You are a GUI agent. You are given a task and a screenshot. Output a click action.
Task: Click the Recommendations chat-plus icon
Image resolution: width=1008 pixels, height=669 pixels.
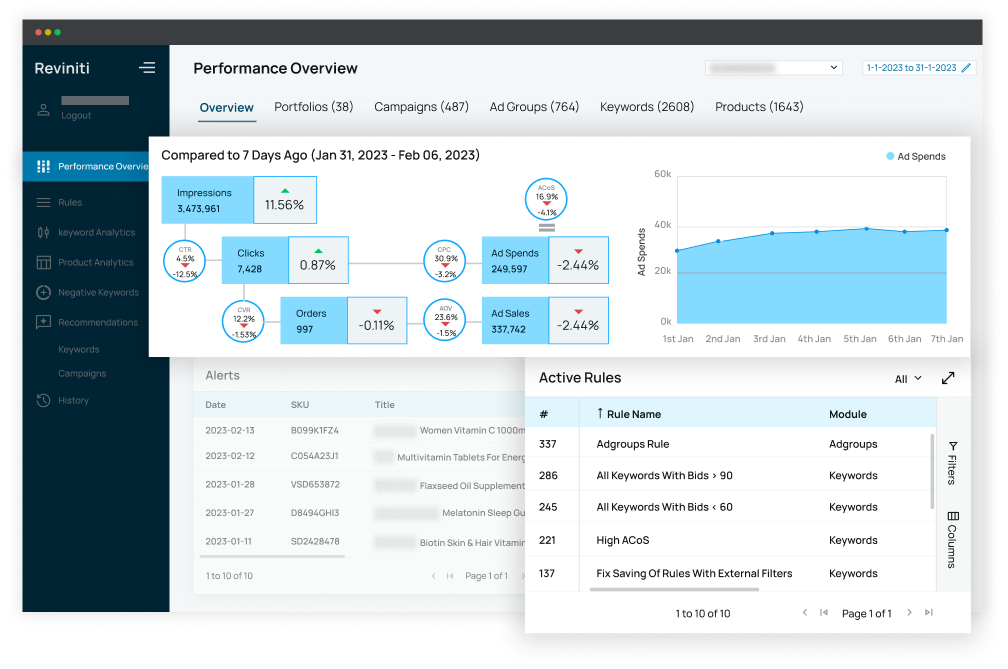(43, 322)
